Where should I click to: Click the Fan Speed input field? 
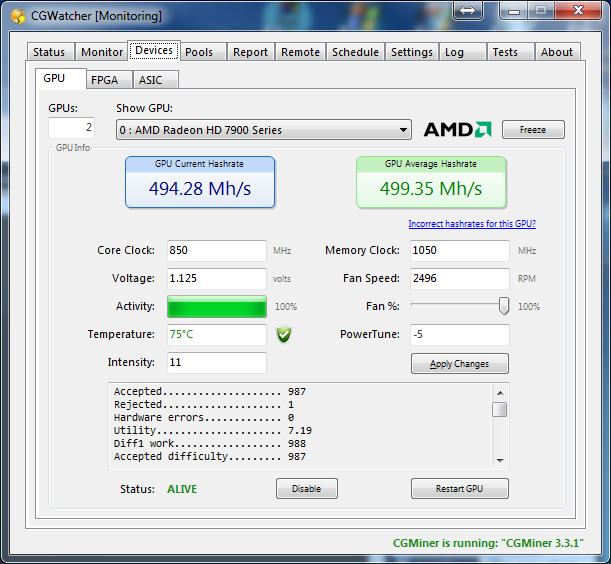tap(460, 278)
